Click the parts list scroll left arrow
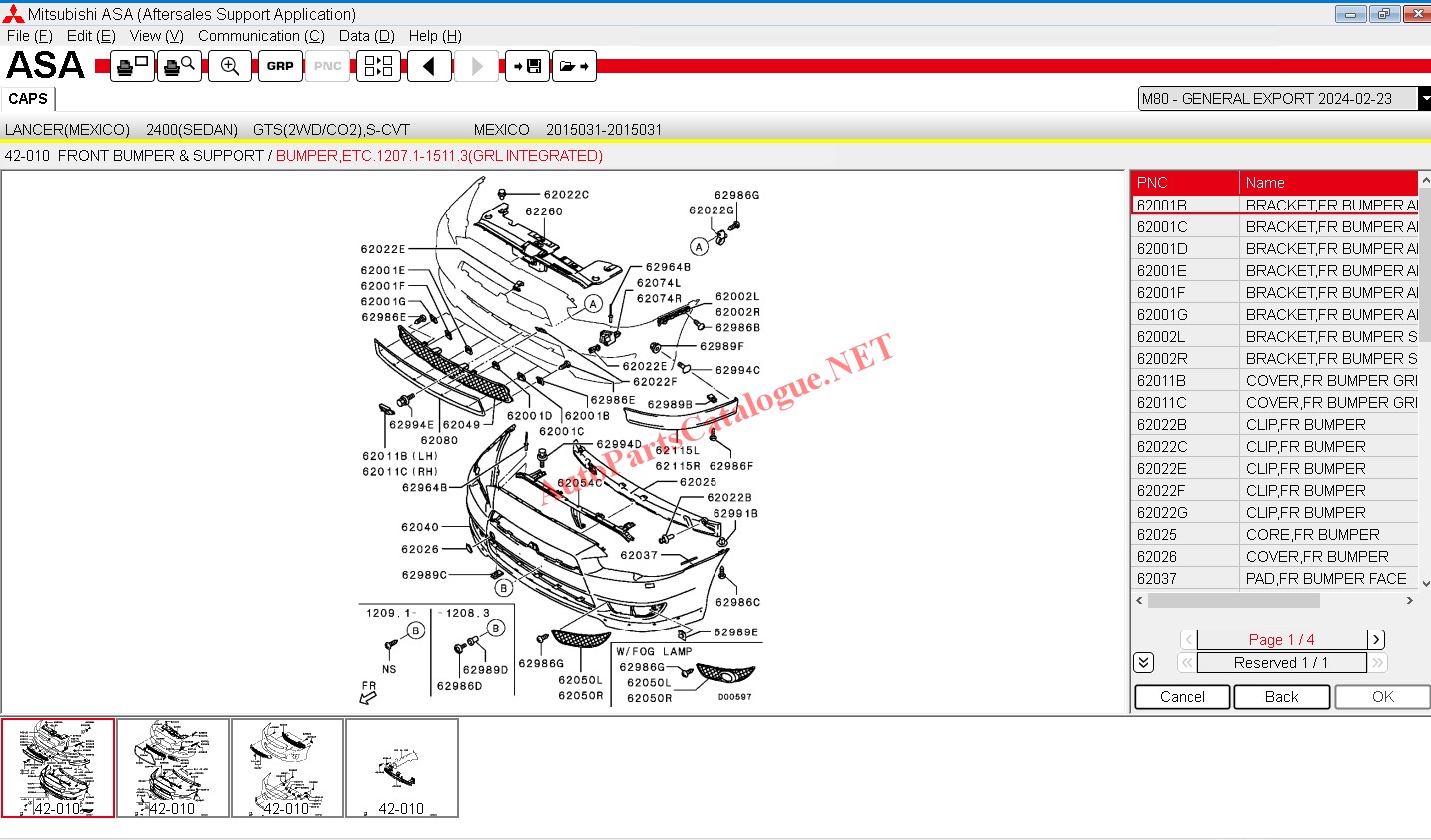 [x=1140, y=601]
